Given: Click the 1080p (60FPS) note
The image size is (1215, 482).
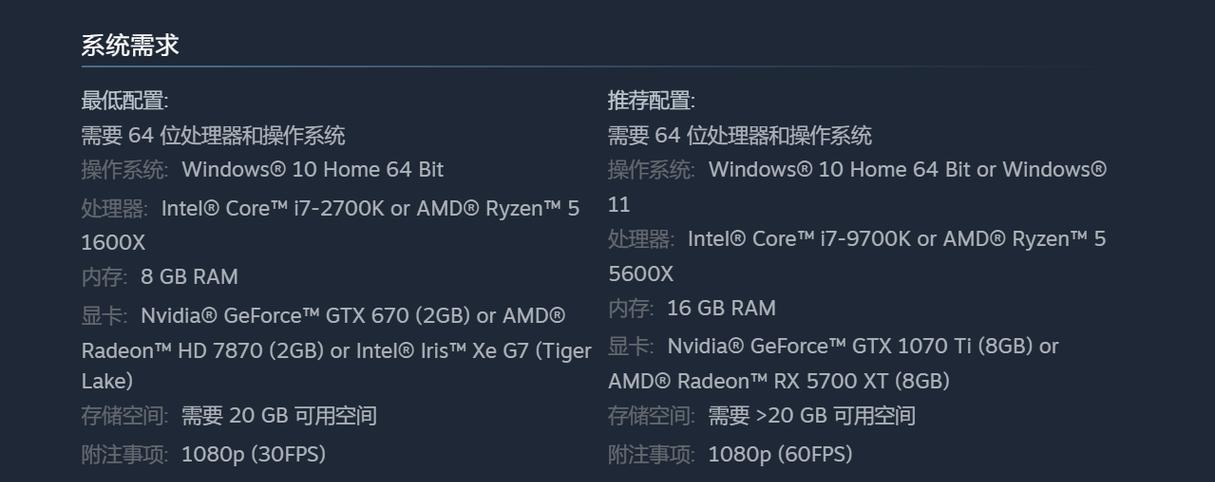Looking at the screenshot, I should pos(781,455).
